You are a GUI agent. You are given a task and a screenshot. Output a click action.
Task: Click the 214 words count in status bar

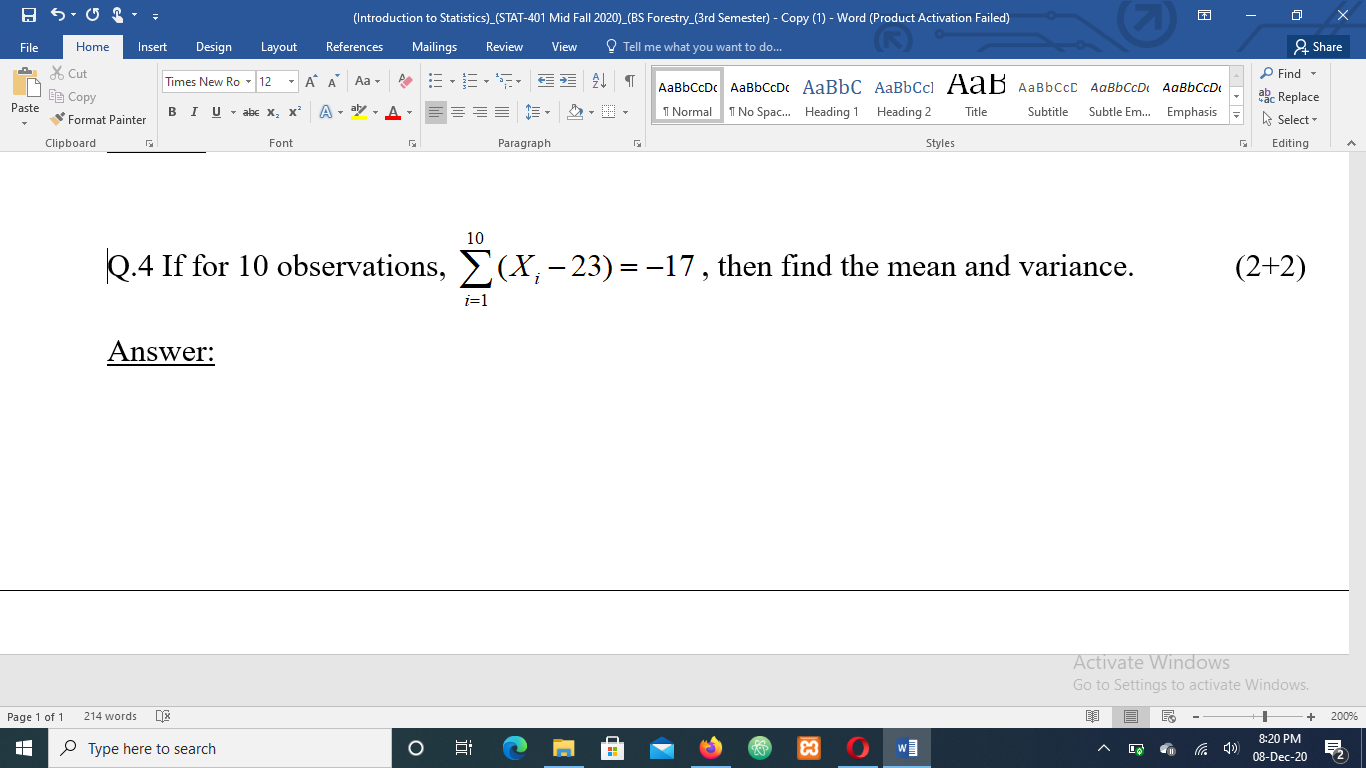tap(109, 716)
